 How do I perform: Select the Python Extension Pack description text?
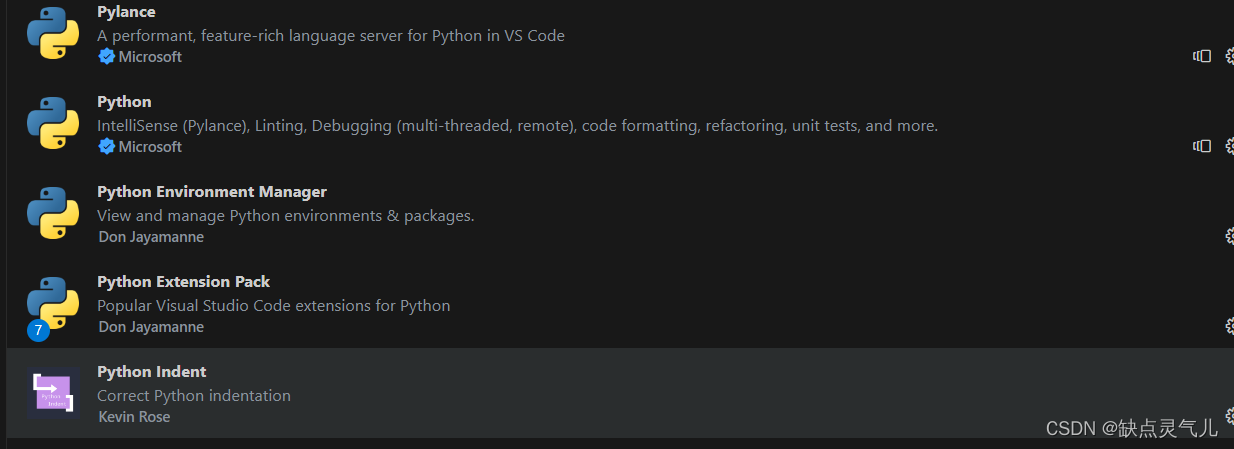click(273, 306)
